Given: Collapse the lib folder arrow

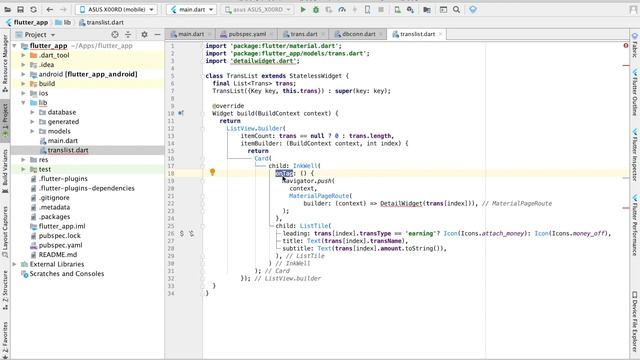Looking at the screenshot, I should coord(24,103).
